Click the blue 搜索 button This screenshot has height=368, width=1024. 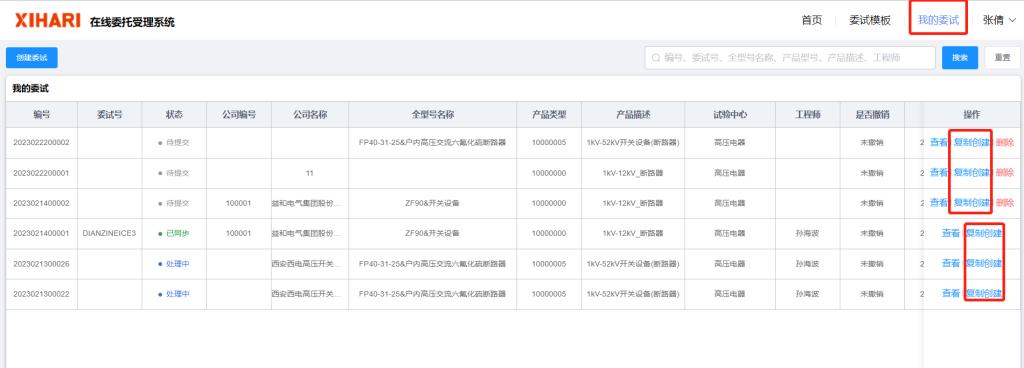959,57
